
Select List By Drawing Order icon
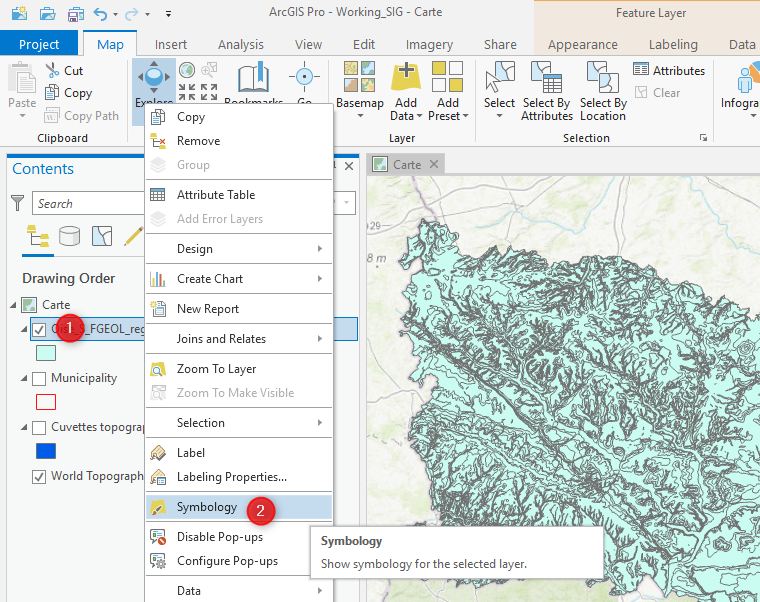click(38, 237)
